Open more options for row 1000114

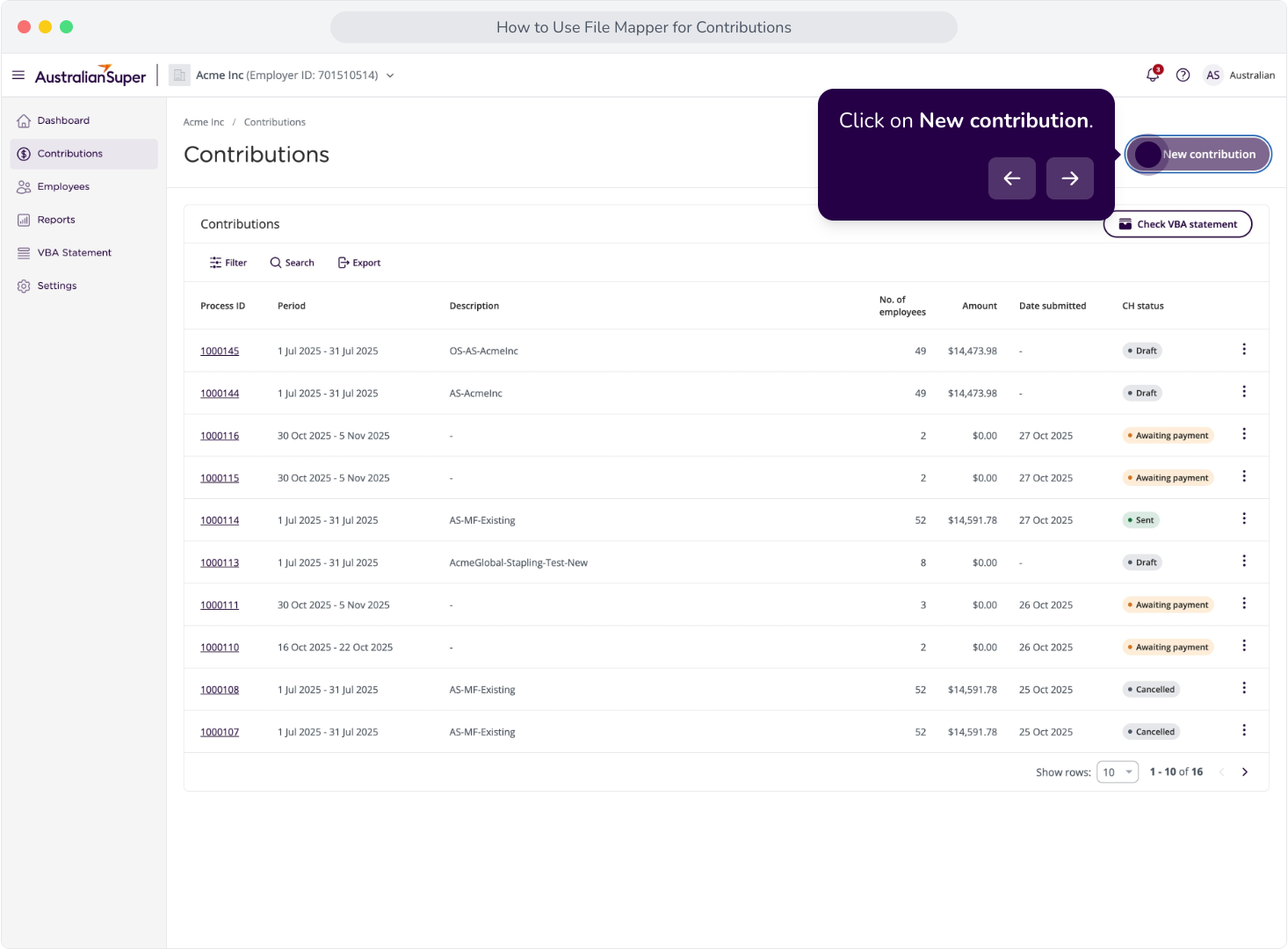(x=1244, y=518)
